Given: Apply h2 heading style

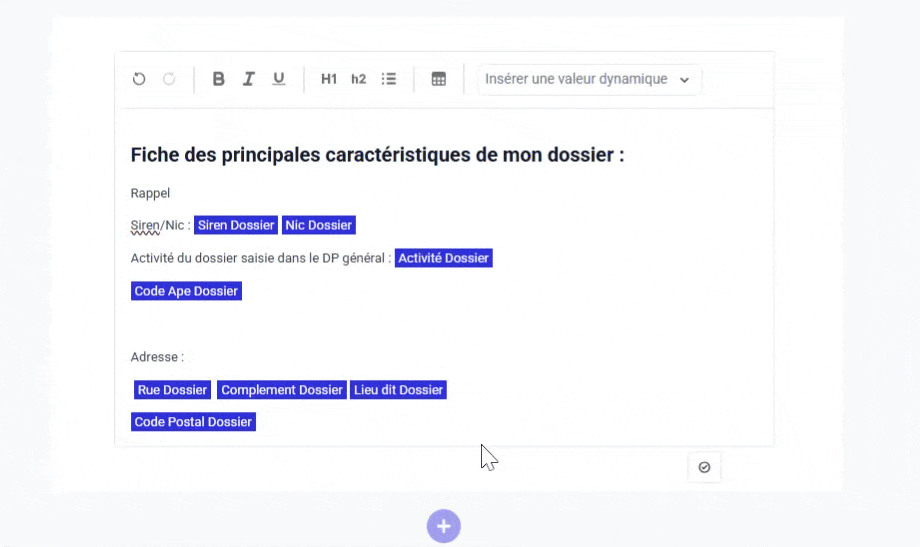Looking at the screenshot, I should [x=358, y=79].
